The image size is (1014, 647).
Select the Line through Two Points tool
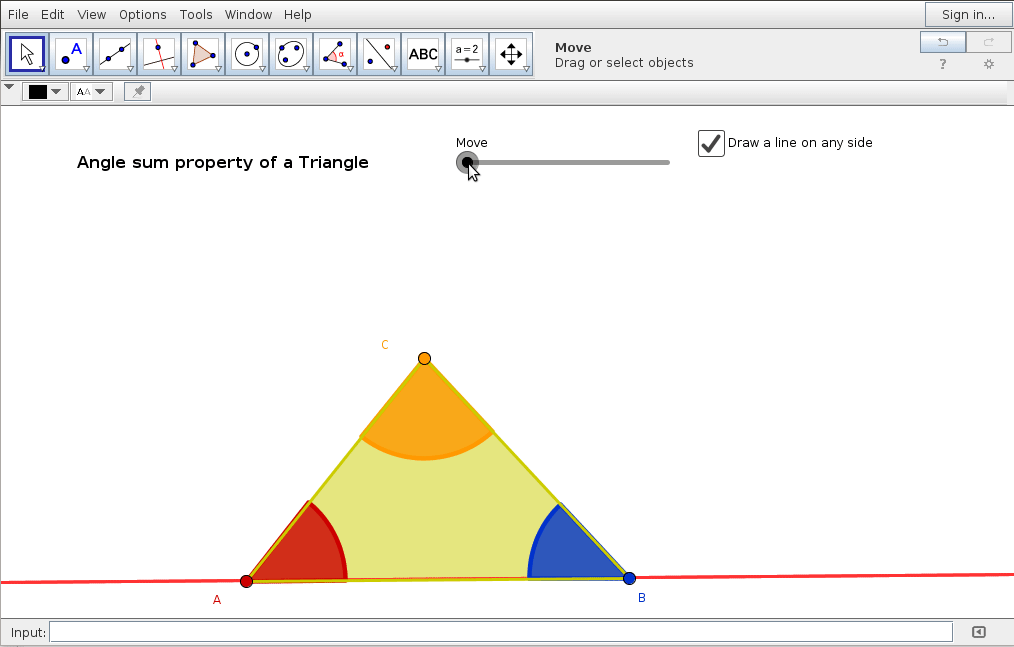pos(115,54)
